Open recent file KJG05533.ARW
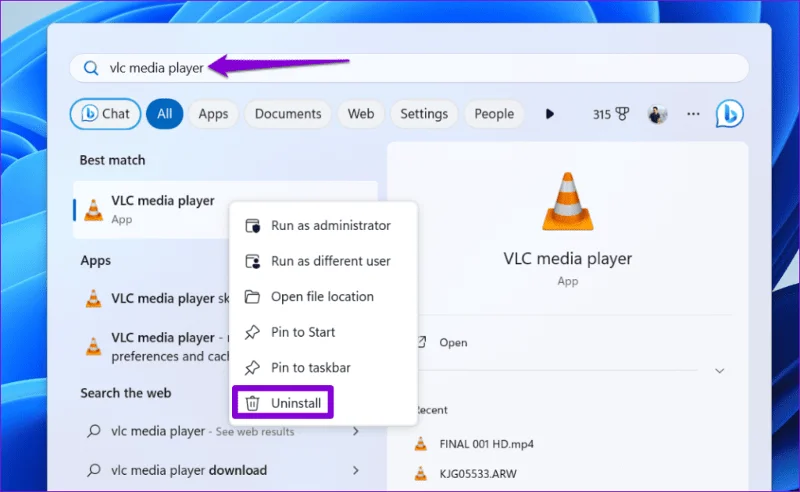 click(478, 474)
